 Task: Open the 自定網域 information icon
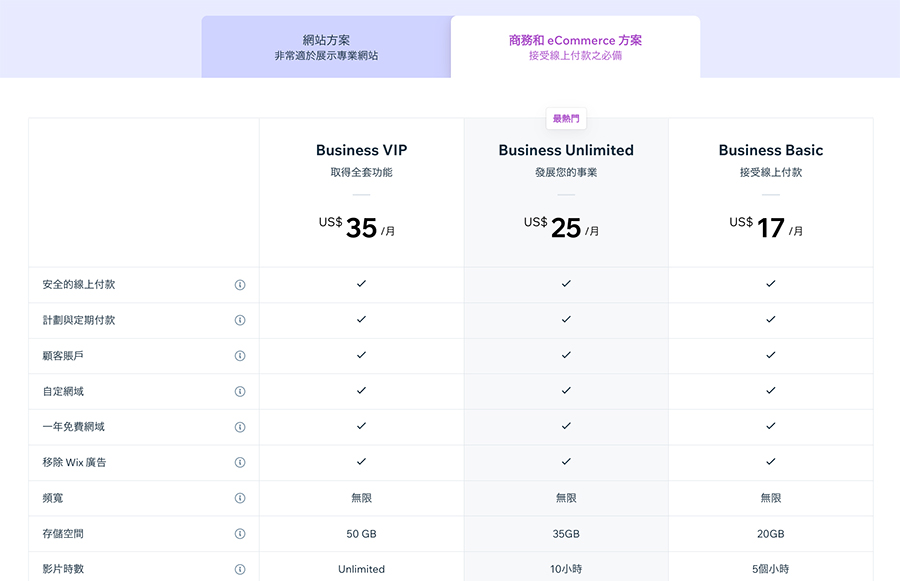240,391
